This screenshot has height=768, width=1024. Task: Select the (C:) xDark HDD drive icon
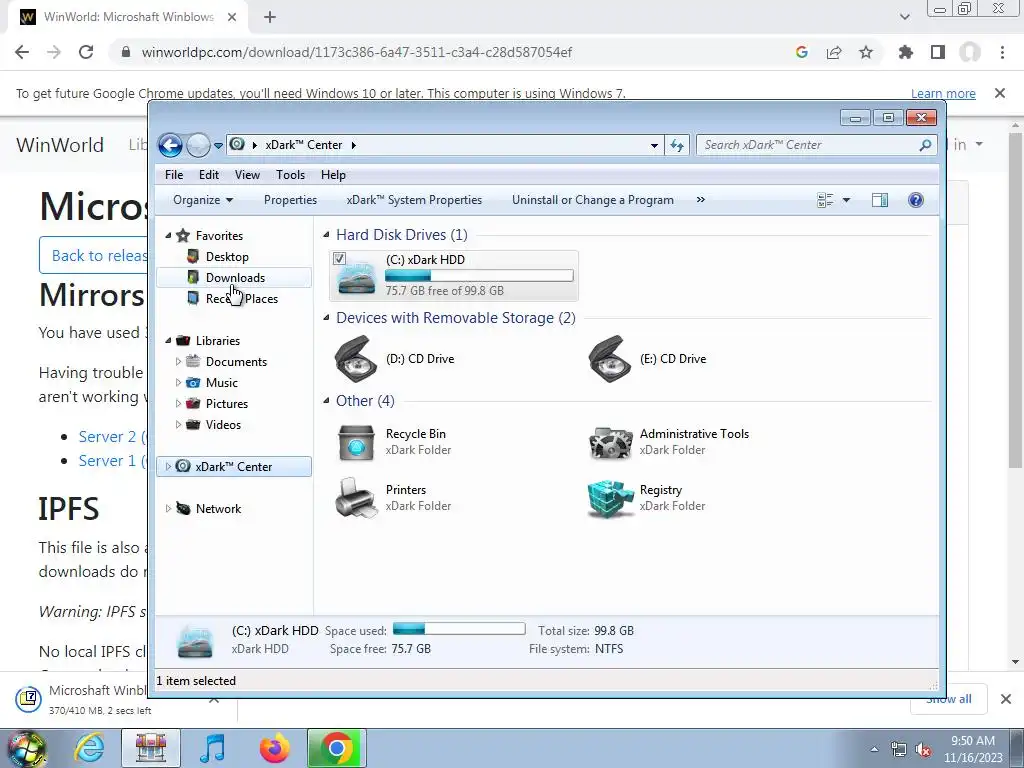tap(356, 276)
